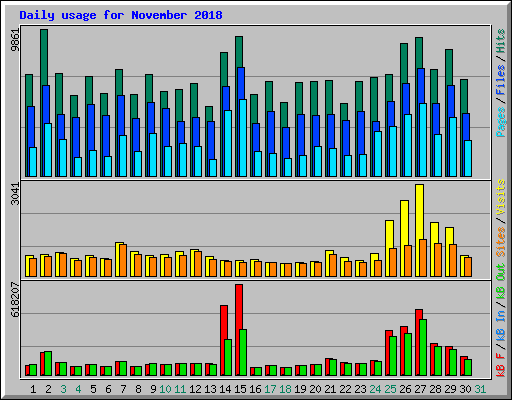Viewport: 512px width, 400px height.
Task: Click the yellow Visits bar for day 27
Action: click(420, 212)
